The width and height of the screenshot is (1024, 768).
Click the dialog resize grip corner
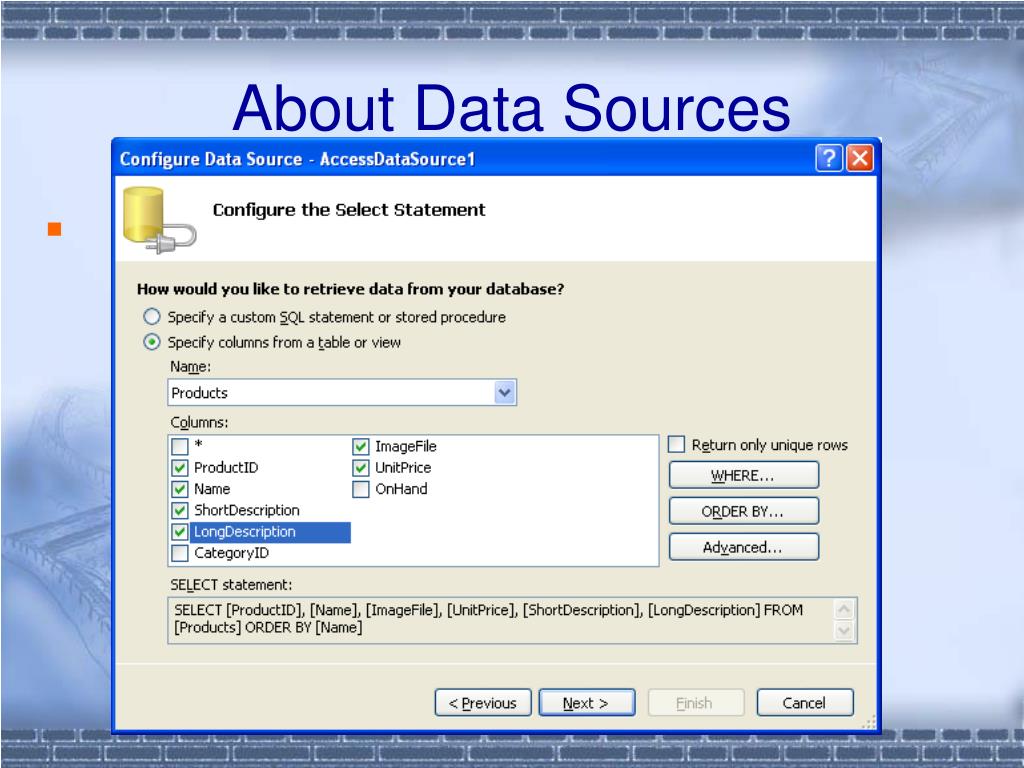pos(869,722)
